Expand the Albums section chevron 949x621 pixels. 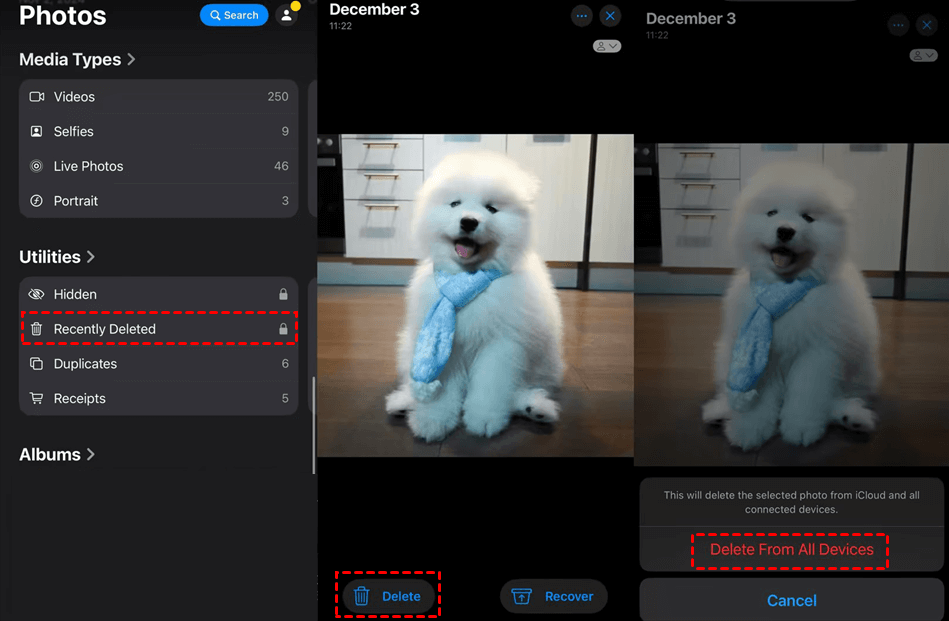pyautogui.click(x=91, y=454)
